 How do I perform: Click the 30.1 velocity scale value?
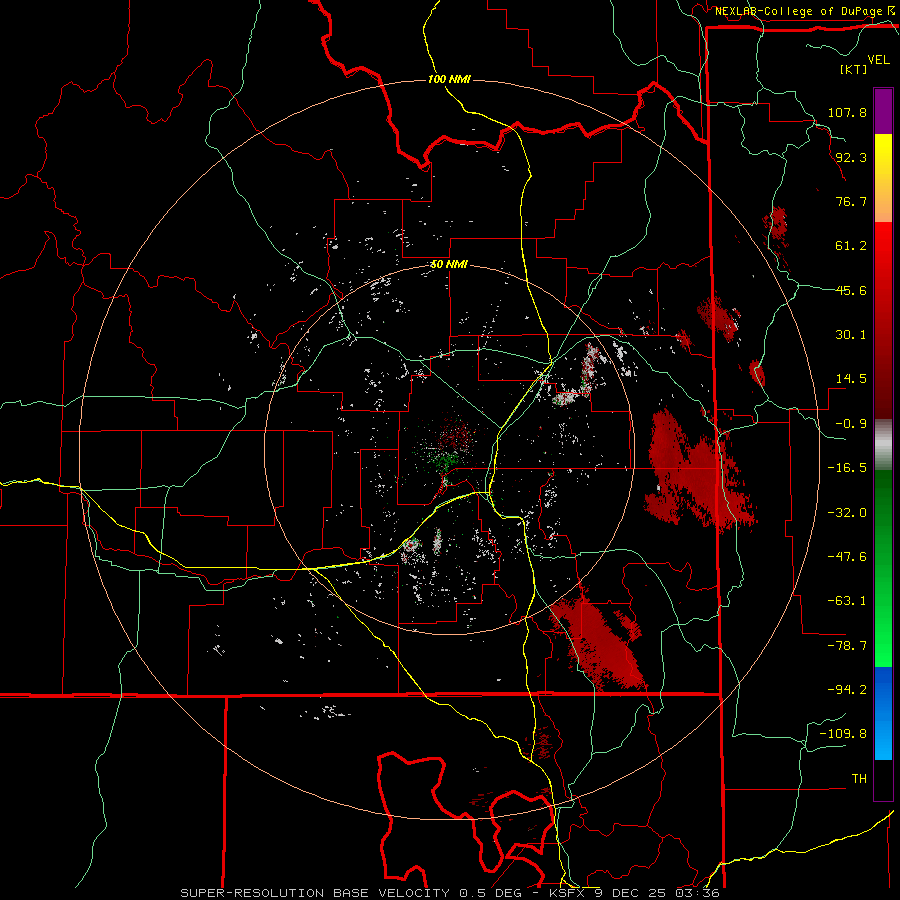(851, 335)
